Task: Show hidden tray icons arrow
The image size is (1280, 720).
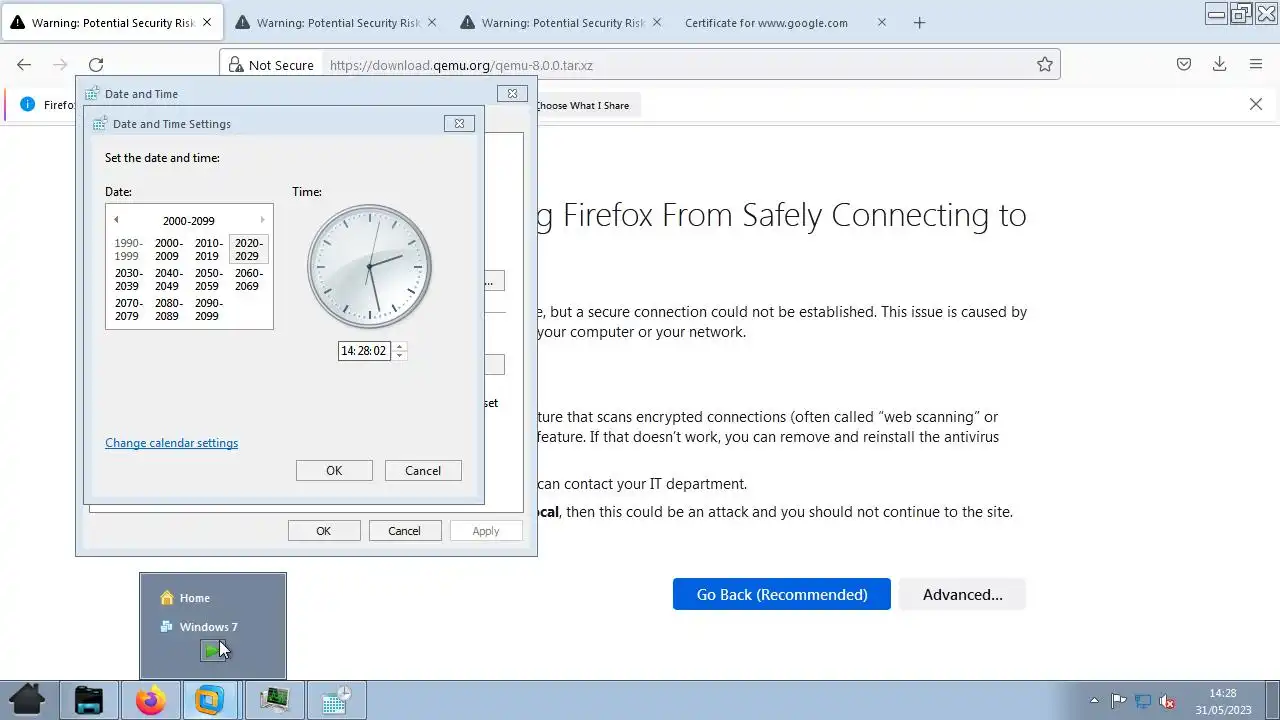Action: pyautogui.click(x=1094, y=700)
